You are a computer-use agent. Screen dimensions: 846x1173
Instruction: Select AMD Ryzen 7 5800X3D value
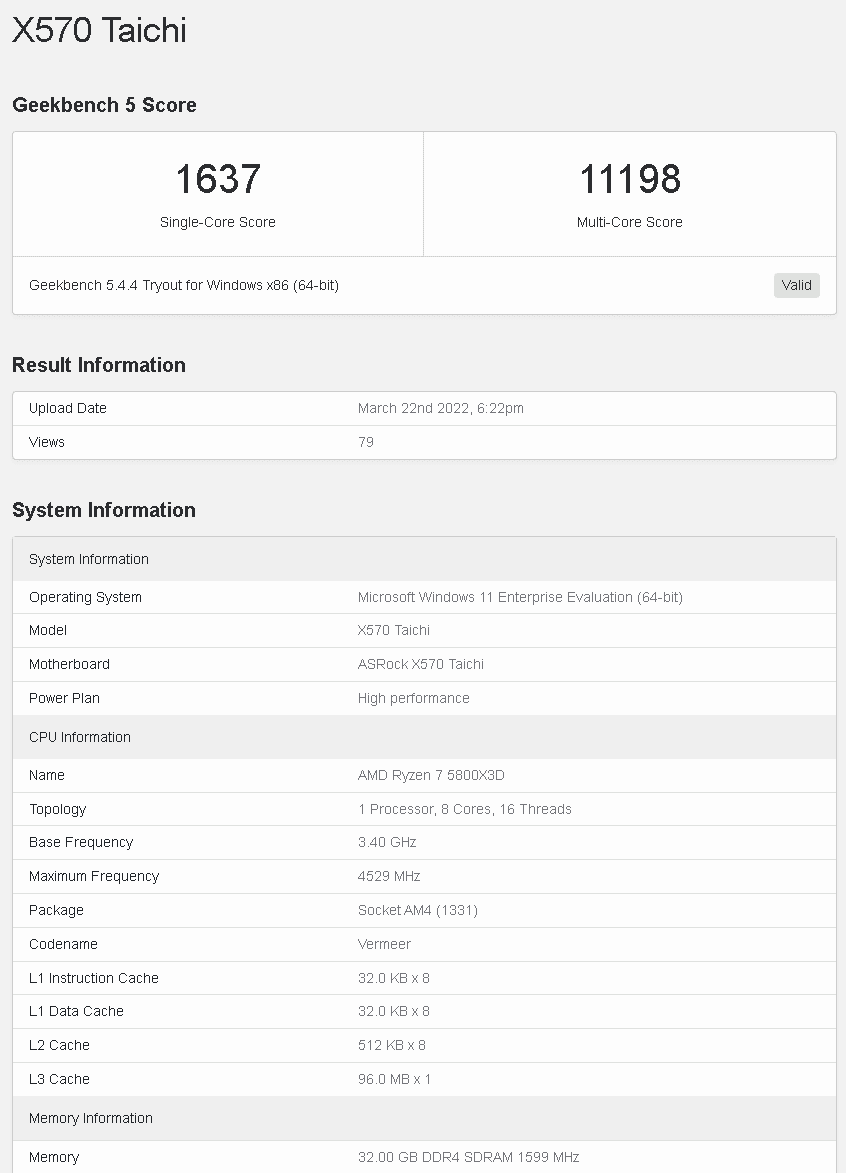pyautogui.click(x=431, y=775)
